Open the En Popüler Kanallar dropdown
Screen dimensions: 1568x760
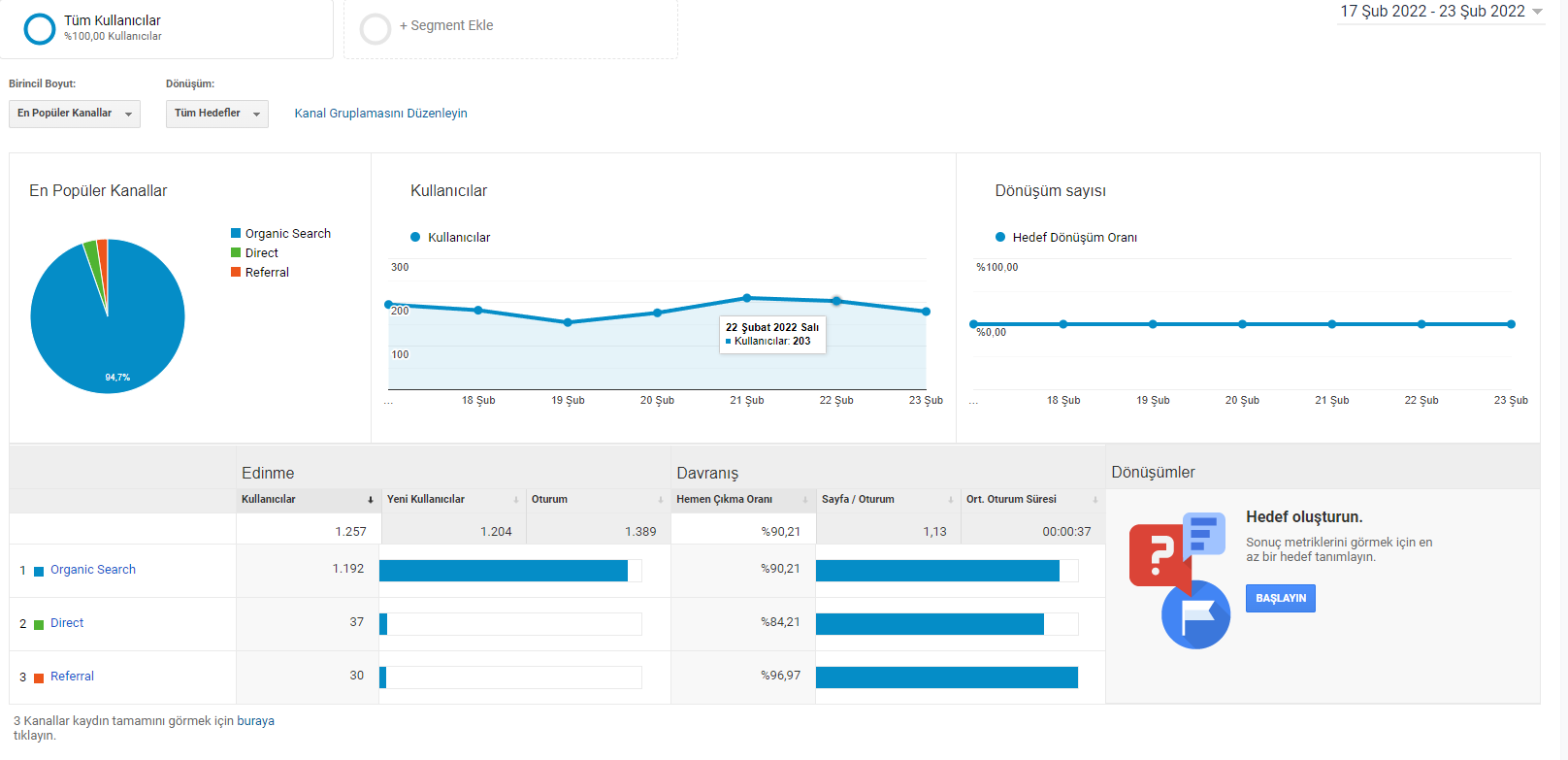click(75, 114)
